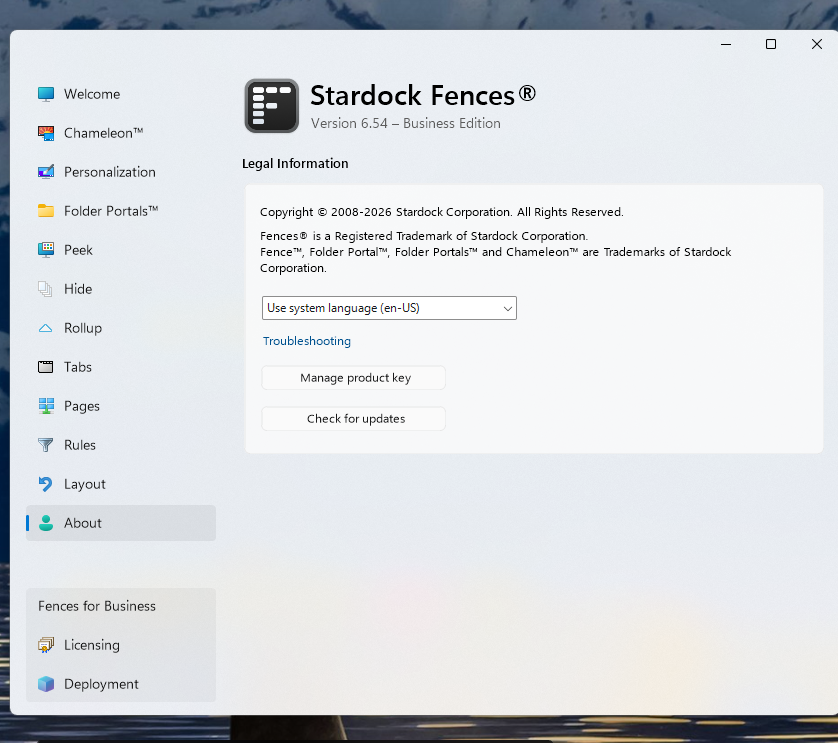
Task: Click the 'Fences for Business' heading
Action: coord(97,606)
